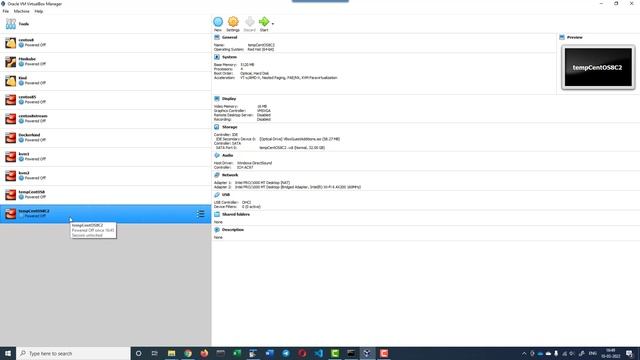The height and width of the screenshot is (360, 640).
Task: Click the Storage section icon
Action: [217, 127]
